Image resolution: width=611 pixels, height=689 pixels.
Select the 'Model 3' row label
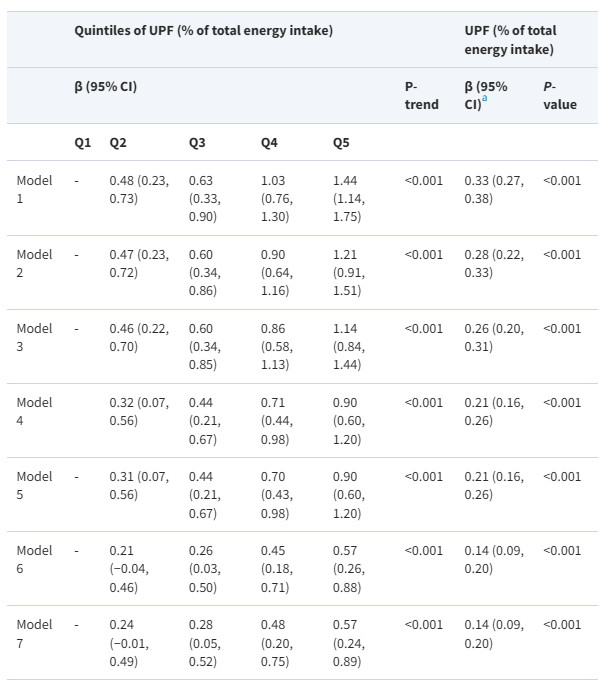pyautogui.click(x=34, y=338)
